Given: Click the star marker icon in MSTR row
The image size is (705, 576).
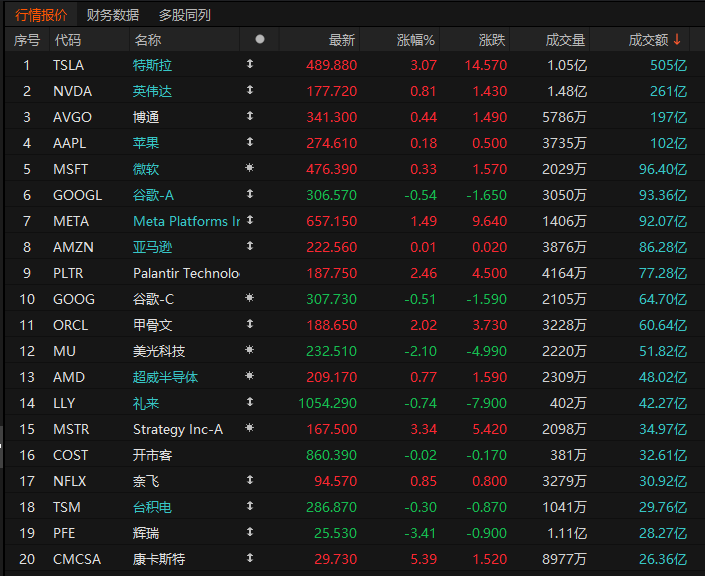Looking at the screenshot, I should pyautogui.click(x=250, y=428).
